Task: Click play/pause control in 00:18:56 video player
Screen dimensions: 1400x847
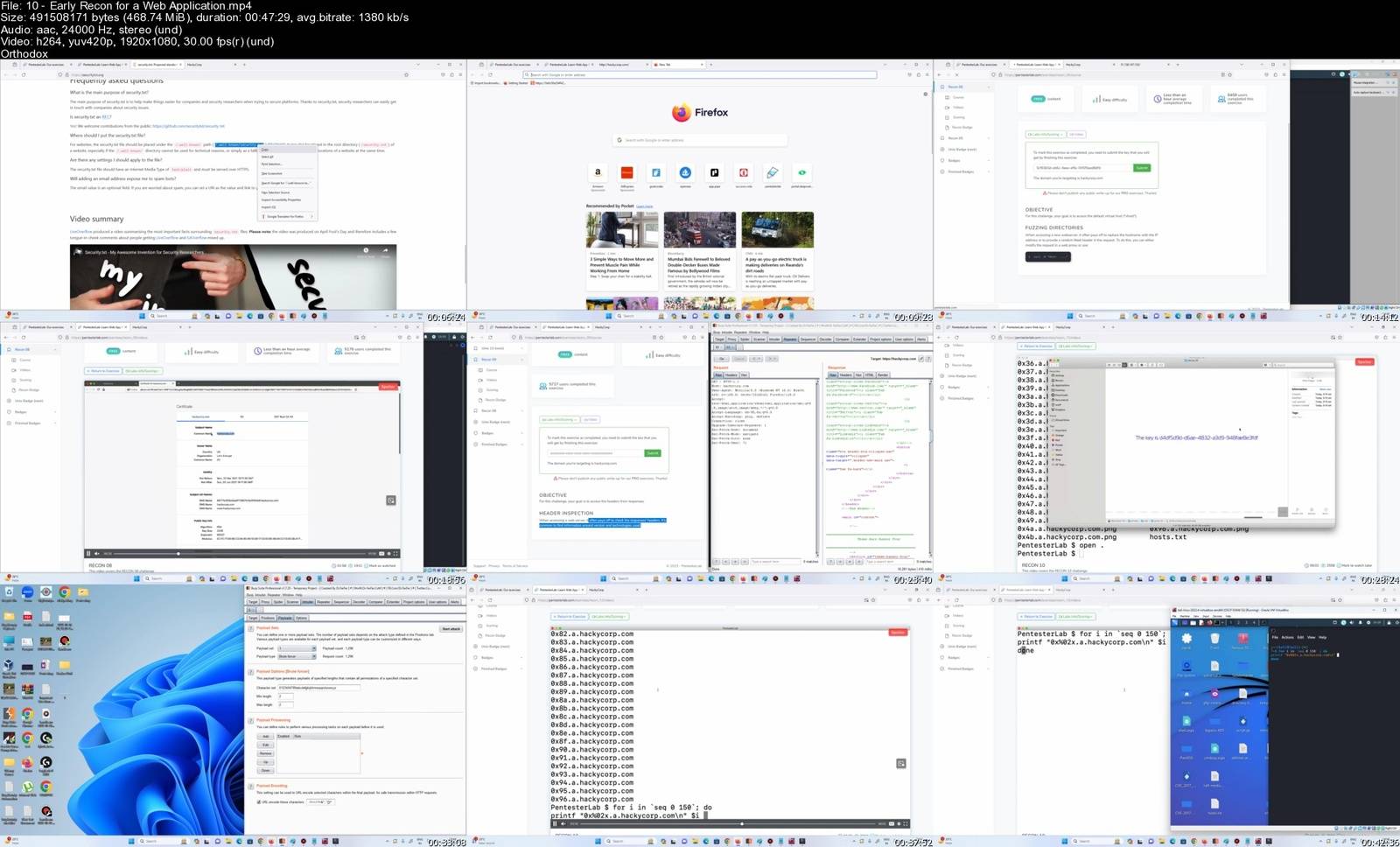Action: click(88, 554)
